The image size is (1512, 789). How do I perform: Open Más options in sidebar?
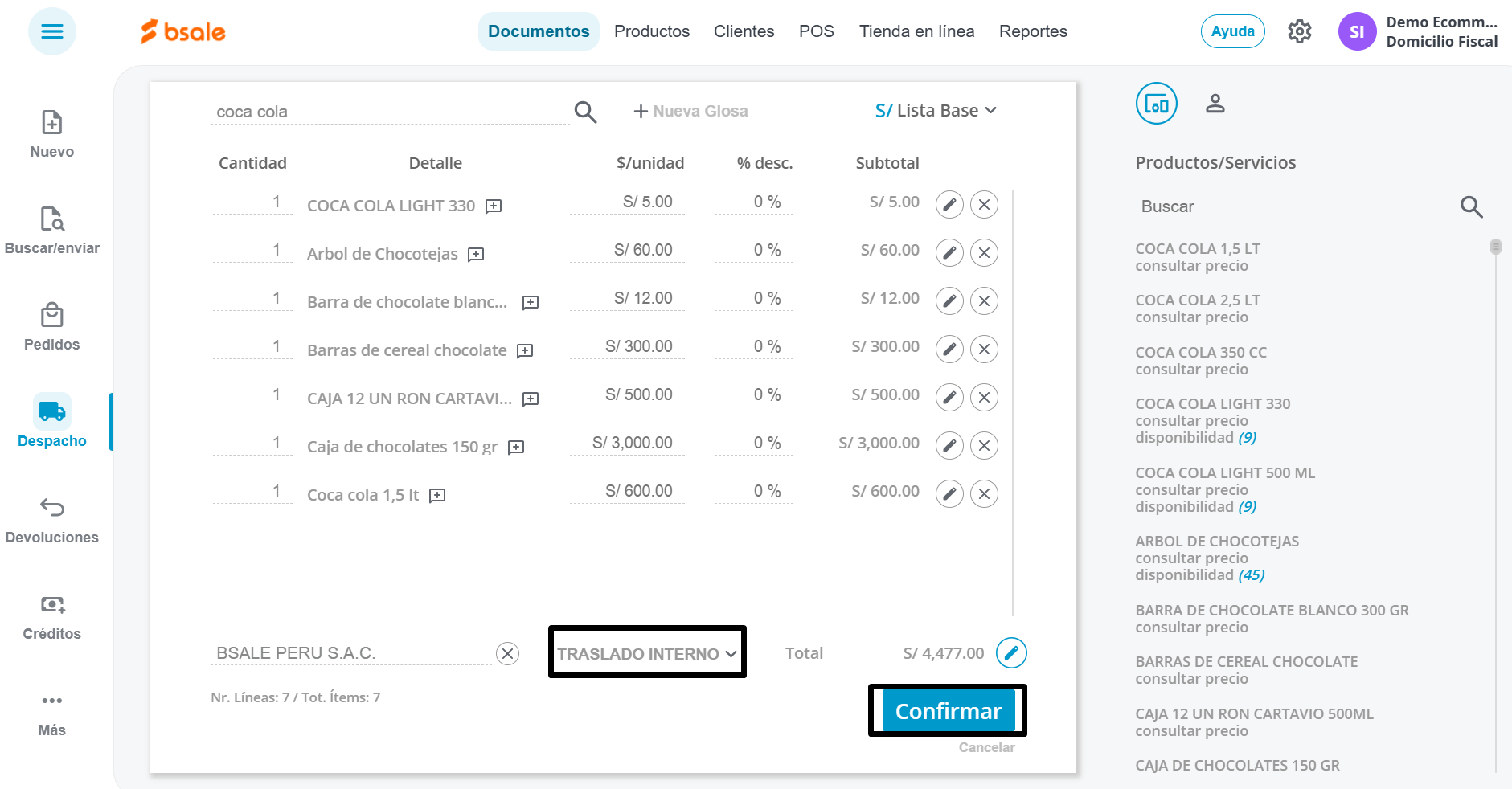(x=52, y=714)
